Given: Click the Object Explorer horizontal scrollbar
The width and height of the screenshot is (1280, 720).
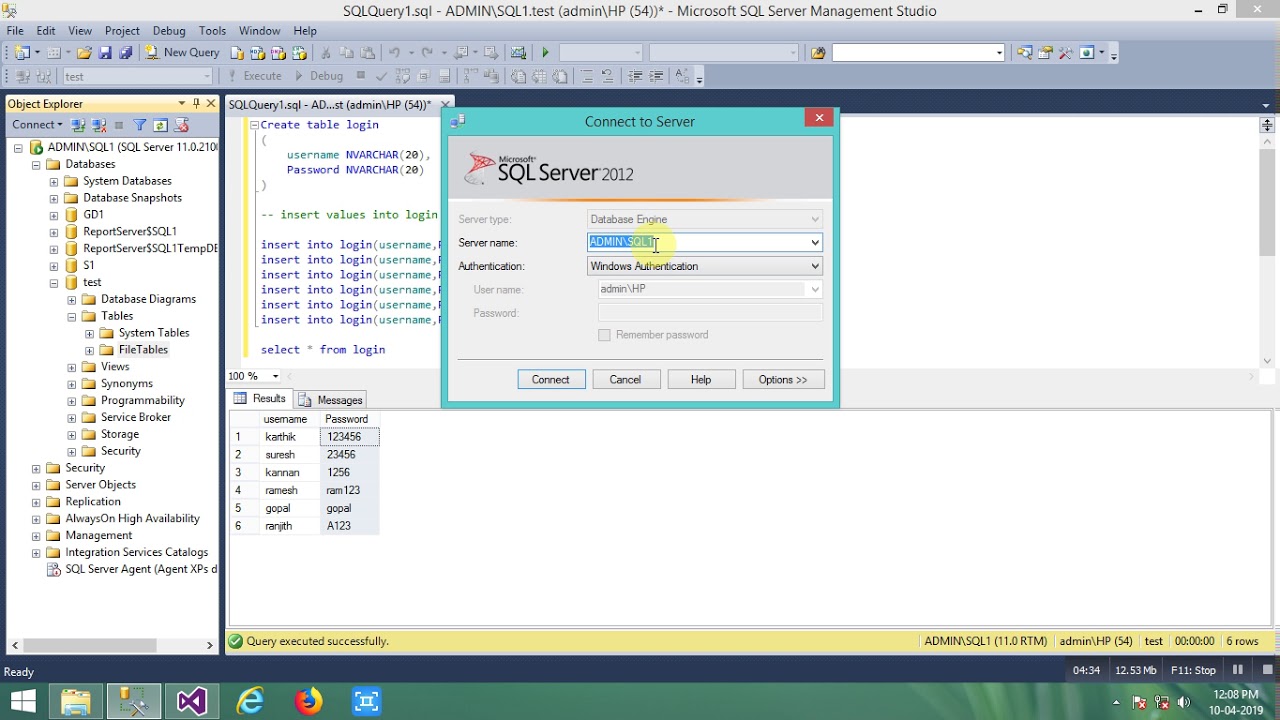Looking at the screenshot, I should pos(110,645).
